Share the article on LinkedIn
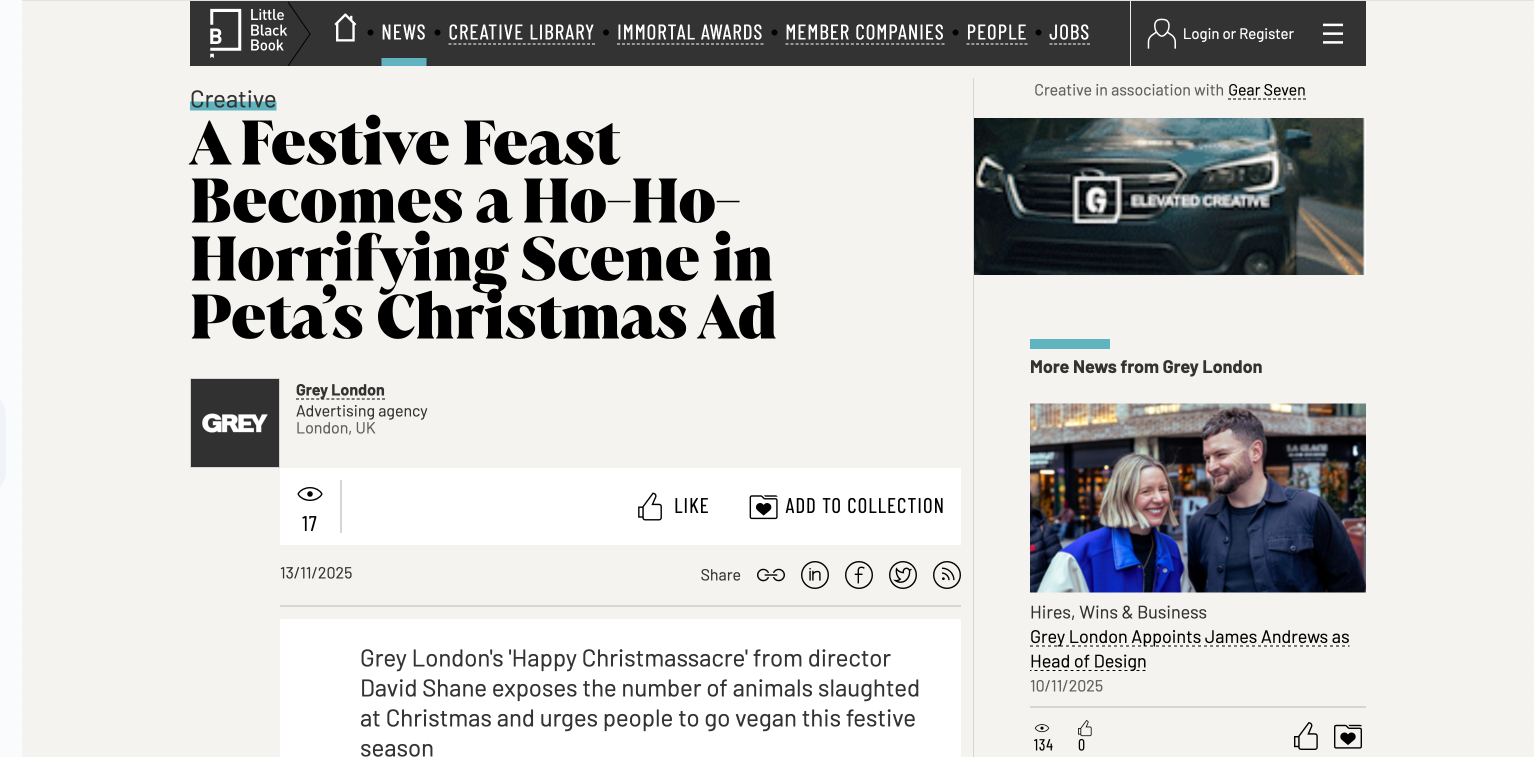This screenshot has height=757, width=1534. click(x=814, y=575)
